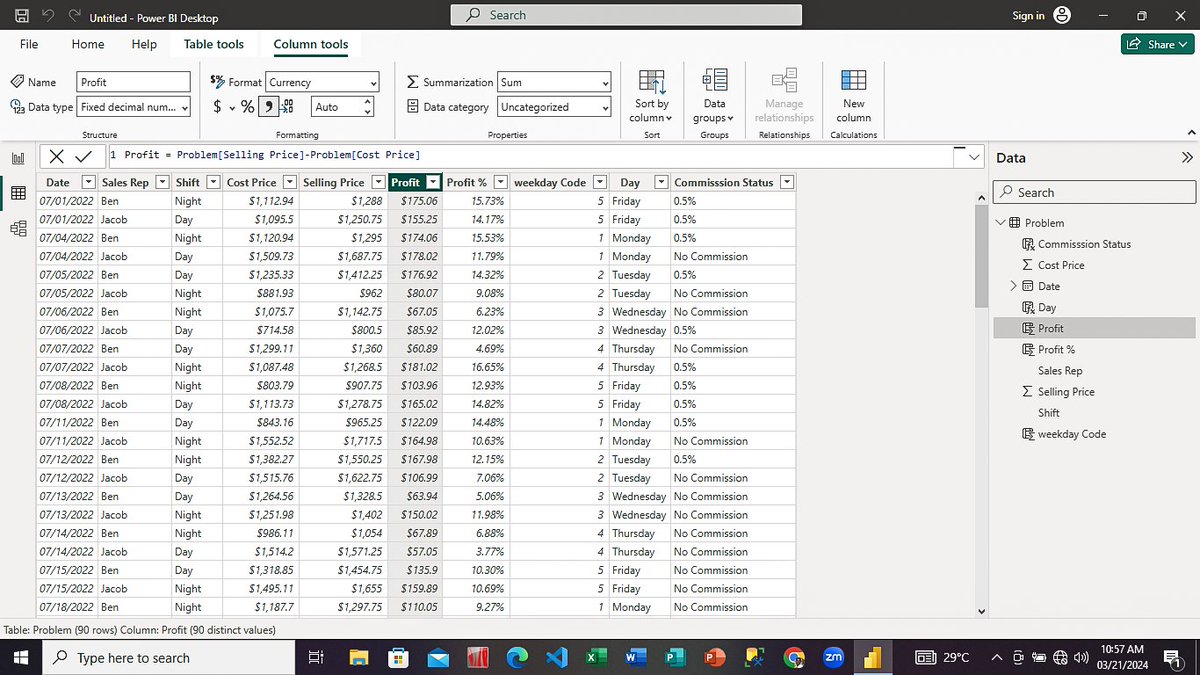The width and height of the screenshot is (1200, 675).
Task: Select the Profit % field in Data pane
Action: [x=1056, y=349]
